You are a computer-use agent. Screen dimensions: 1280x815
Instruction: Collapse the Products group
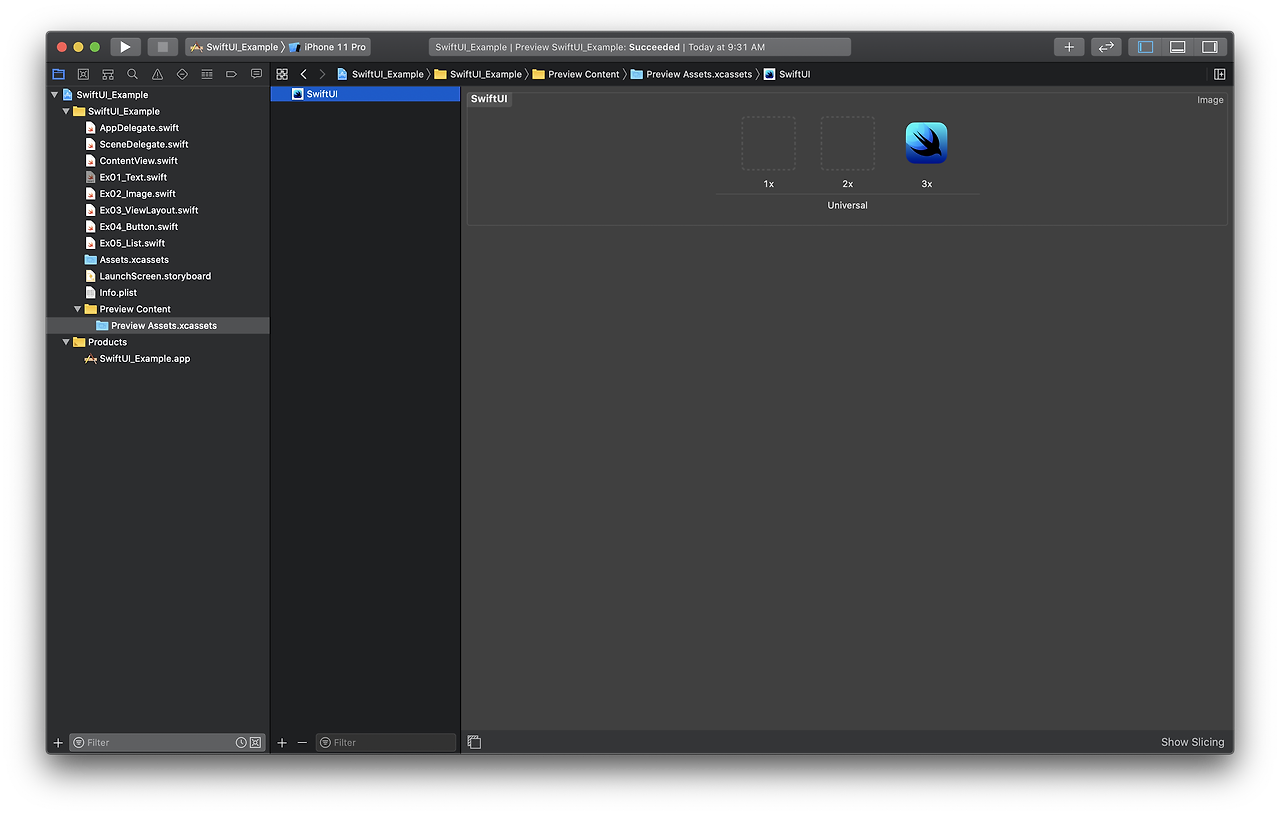point(66,342)
